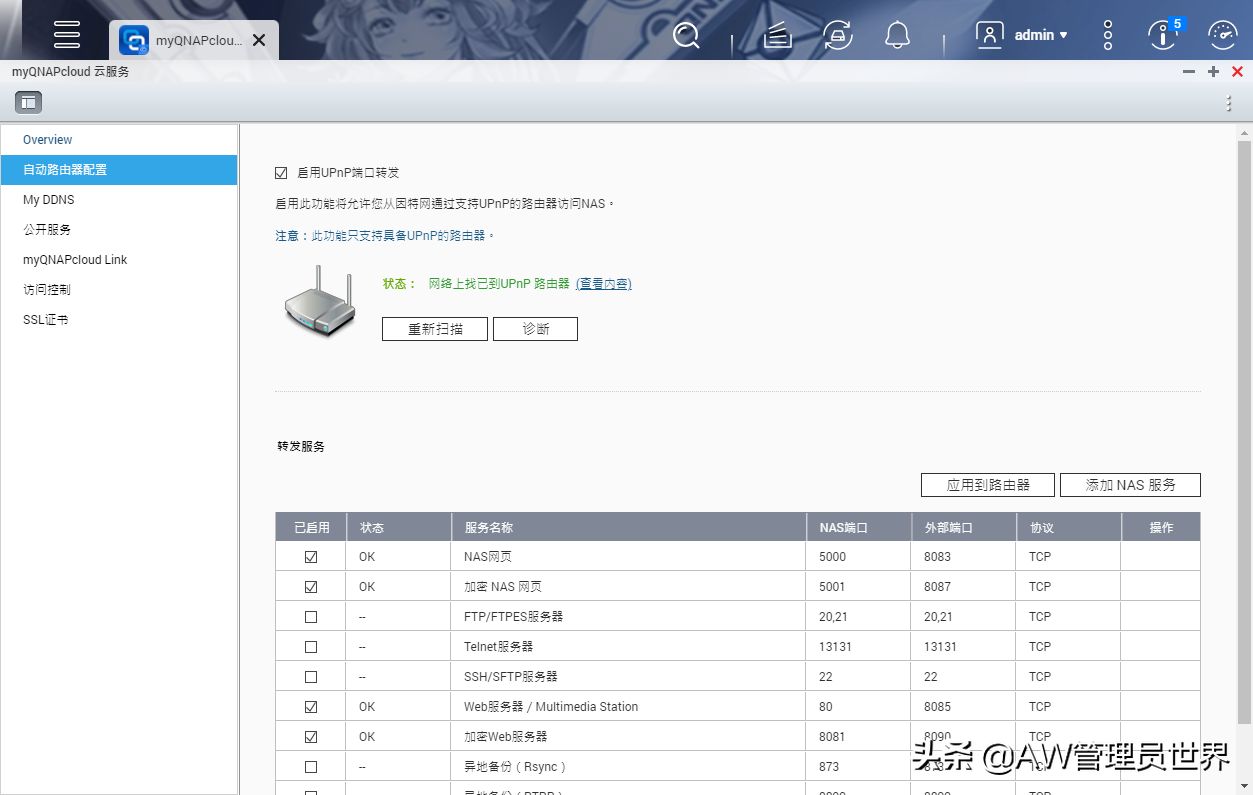
Task: Click the 状态 column header
Action: tap(399, 527)
